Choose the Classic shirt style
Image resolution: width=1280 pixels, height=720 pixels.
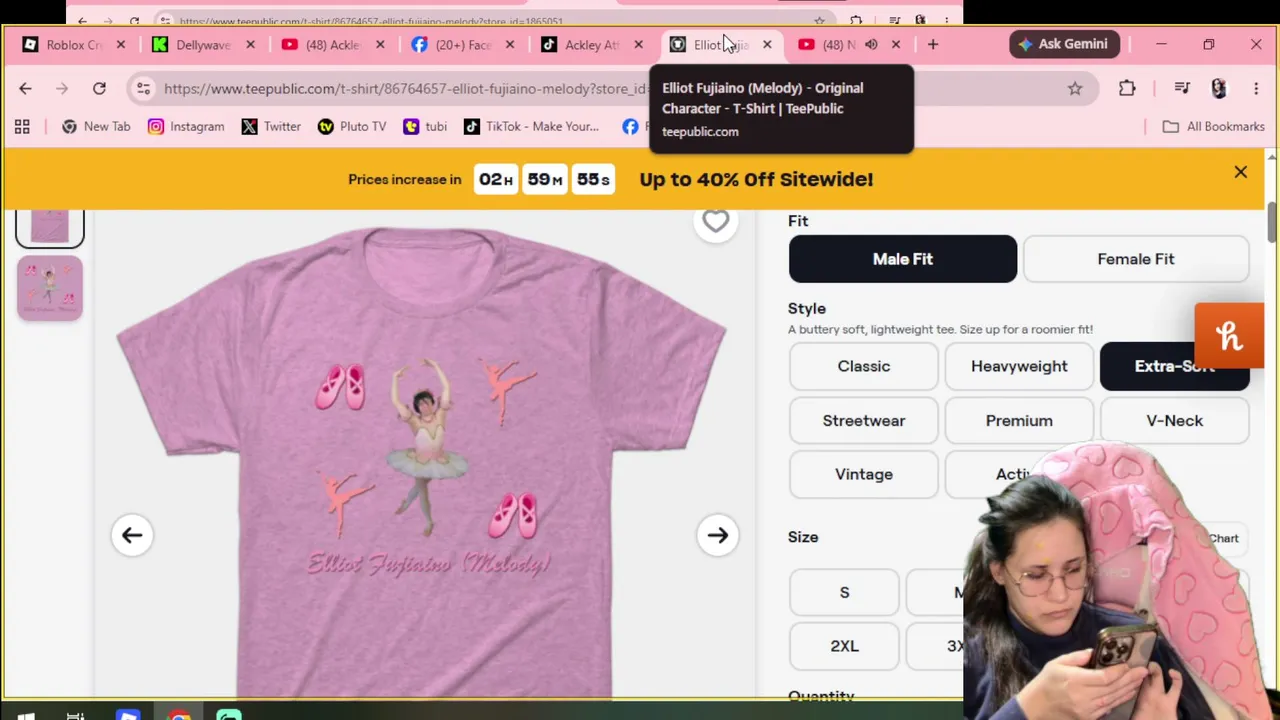click(864, 366)
